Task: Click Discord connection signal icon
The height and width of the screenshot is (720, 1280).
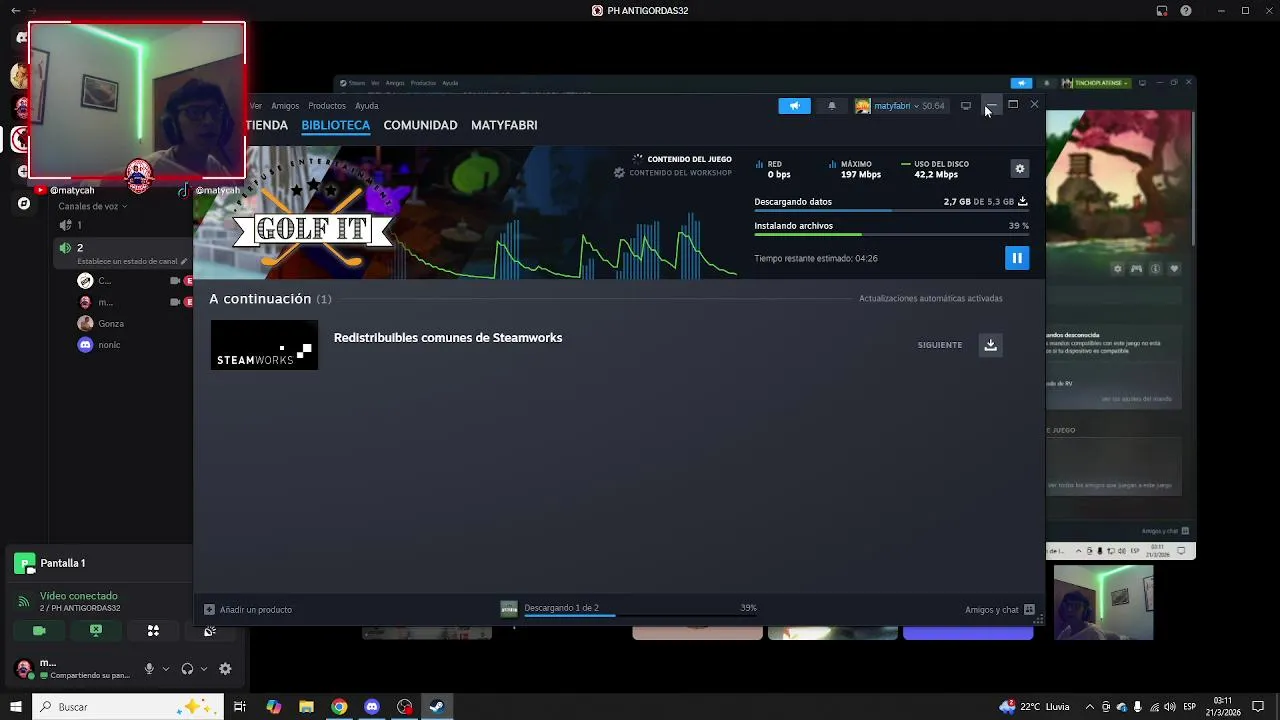Action: click(24, 602)
